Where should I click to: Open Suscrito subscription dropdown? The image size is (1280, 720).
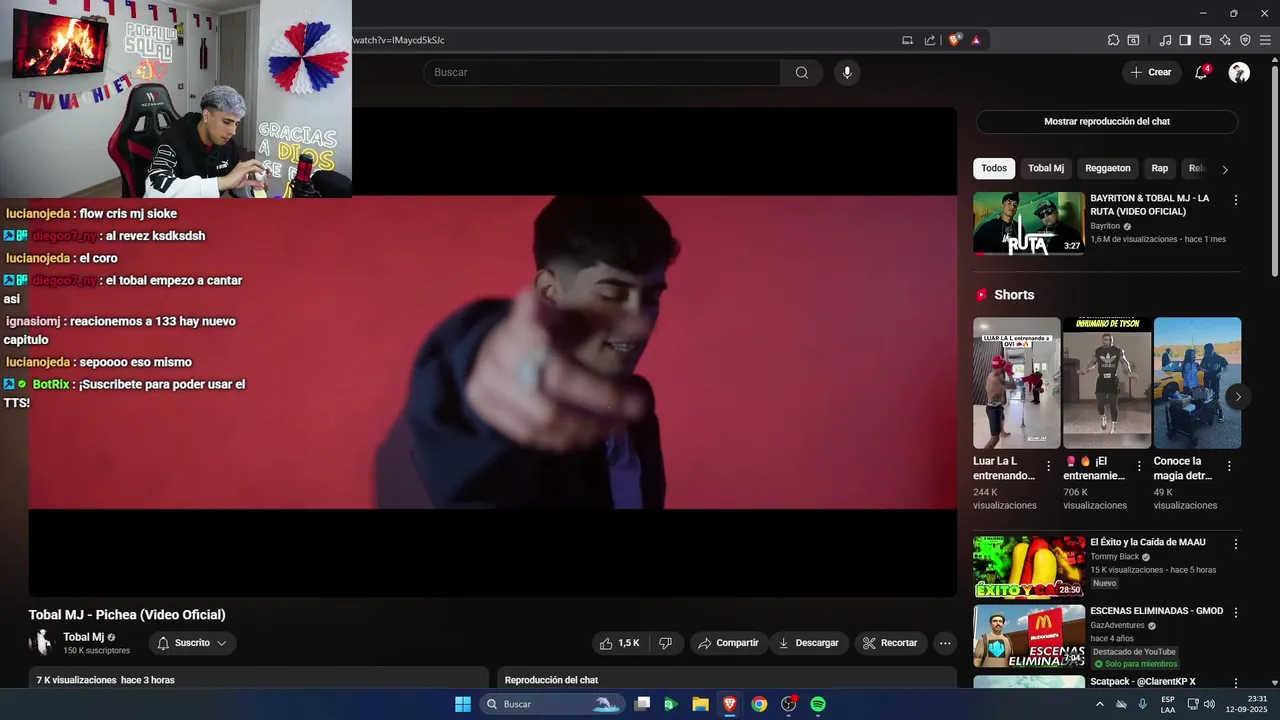(x=191, y=643)
